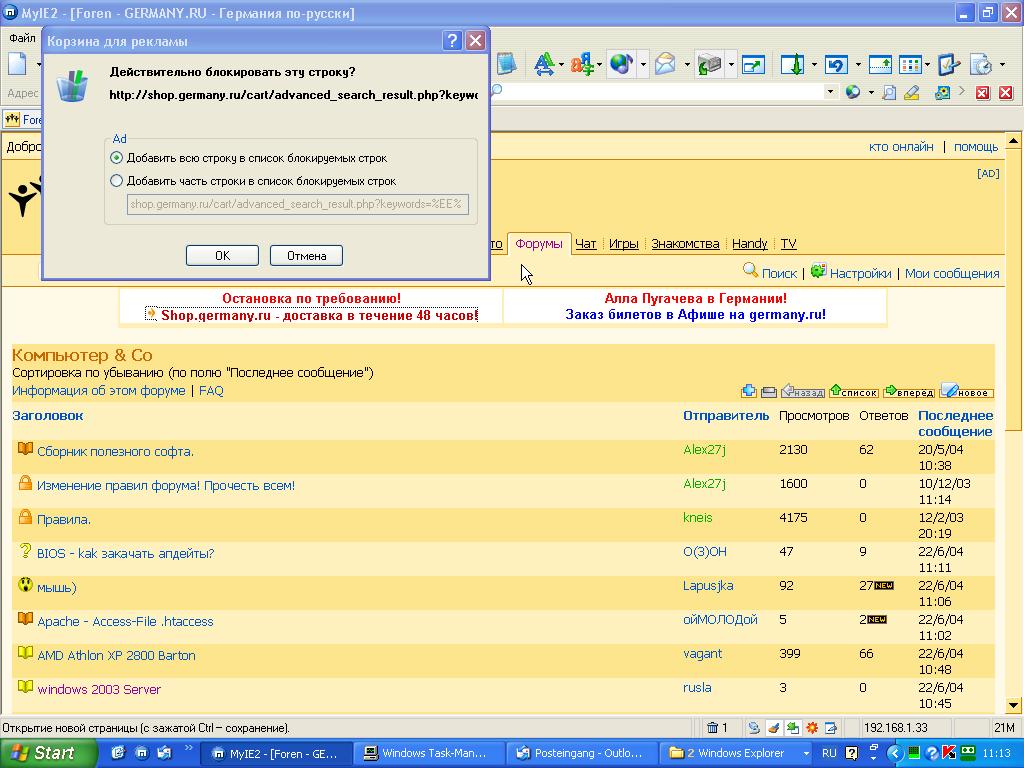Cancel the dialog with Отмена
1024x768 pixels.
click(306, 255)
